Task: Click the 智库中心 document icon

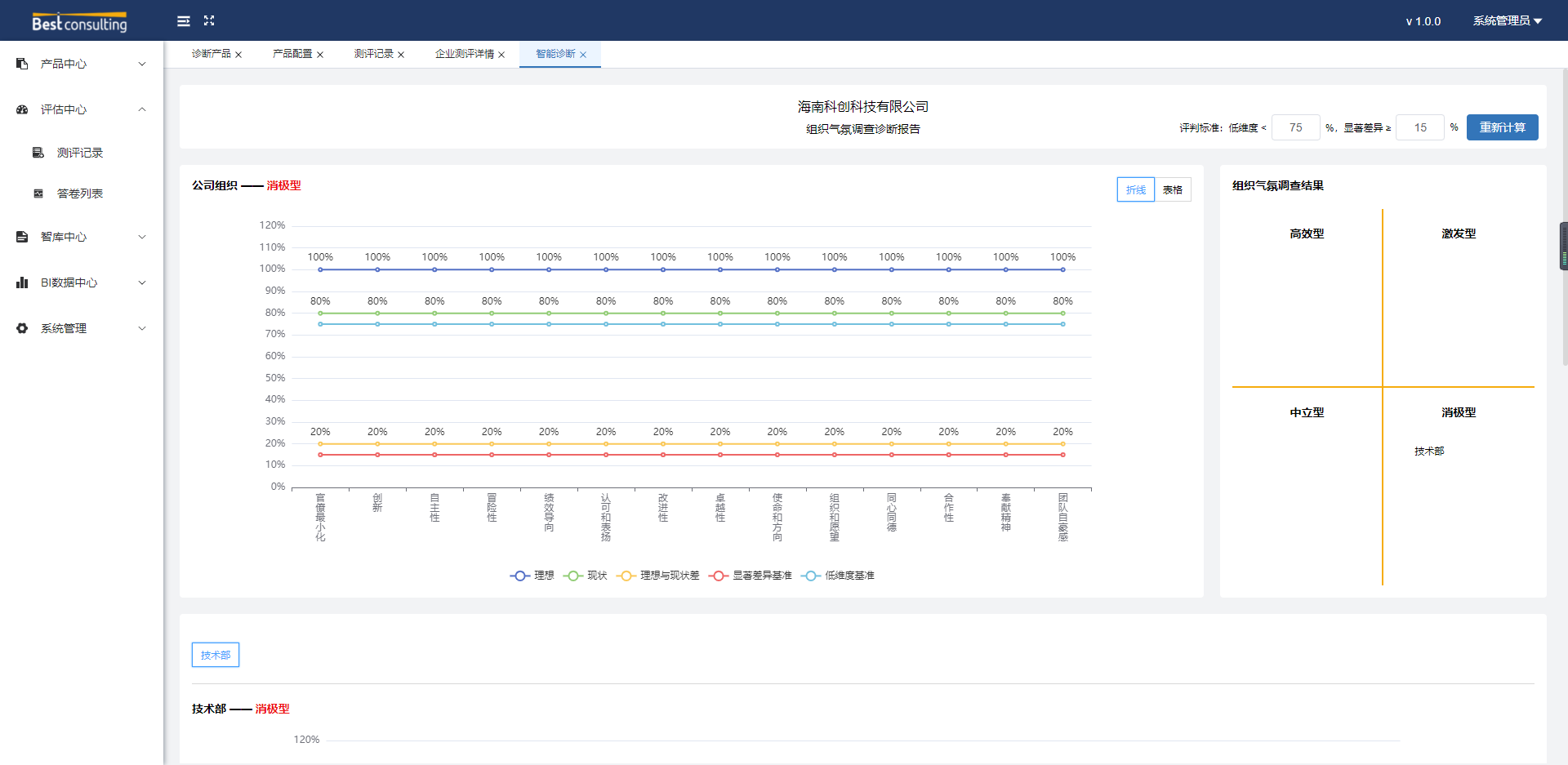Action: coord(22,237)
